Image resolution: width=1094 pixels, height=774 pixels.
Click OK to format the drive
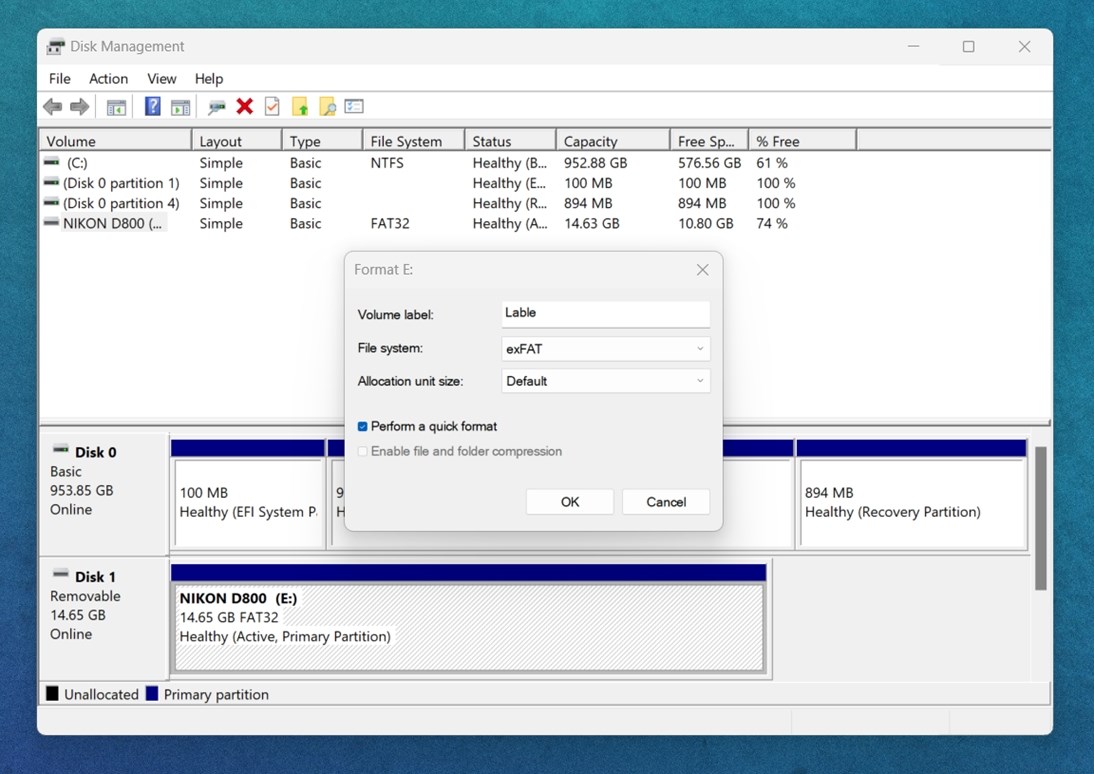tap(569, 501)
